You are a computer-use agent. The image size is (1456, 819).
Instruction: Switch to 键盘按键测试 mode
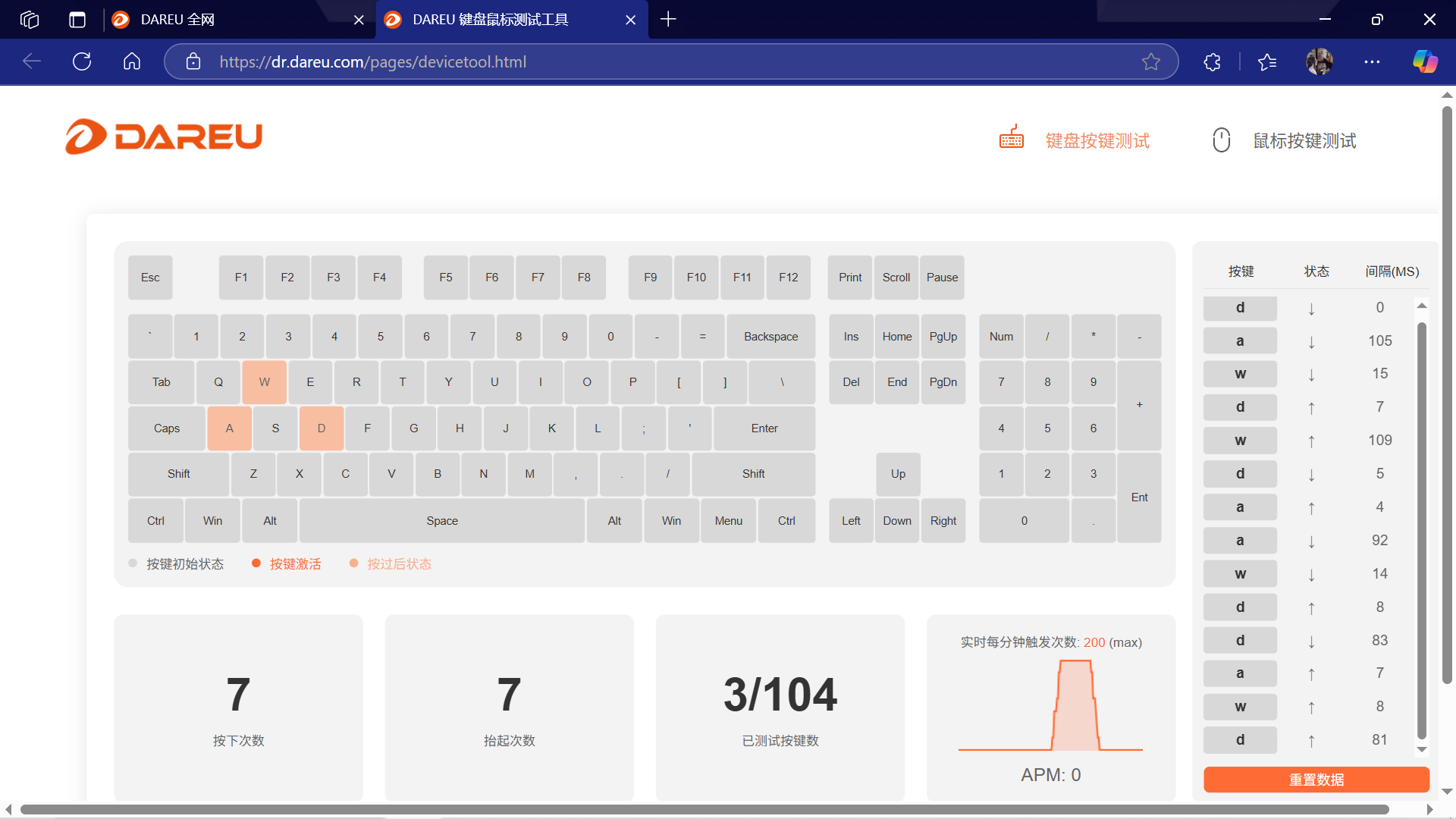point(1097,140)
